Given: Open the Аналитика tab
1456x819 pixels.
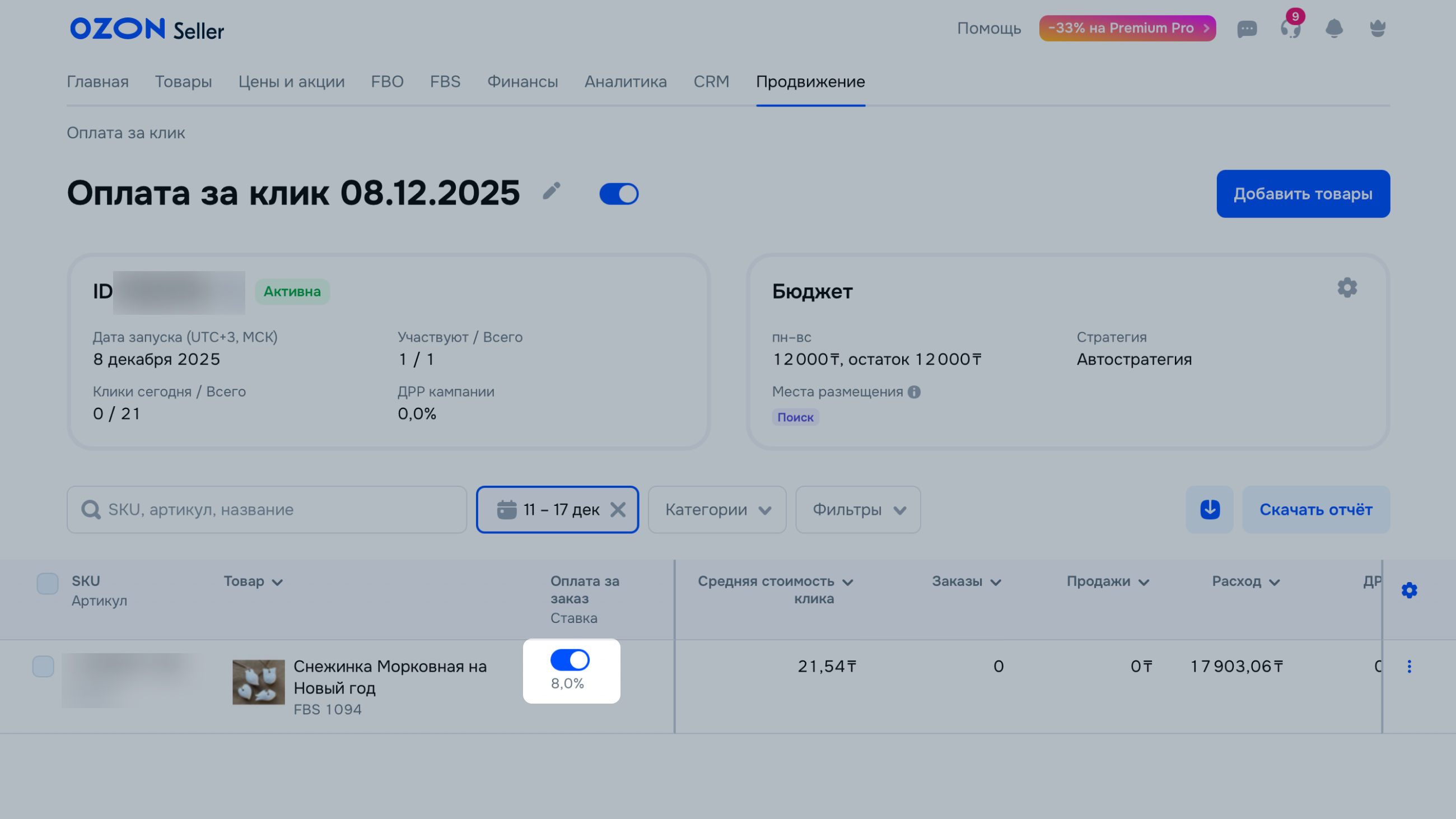Looking at the screenshot, I should click(x=625, y=82).
